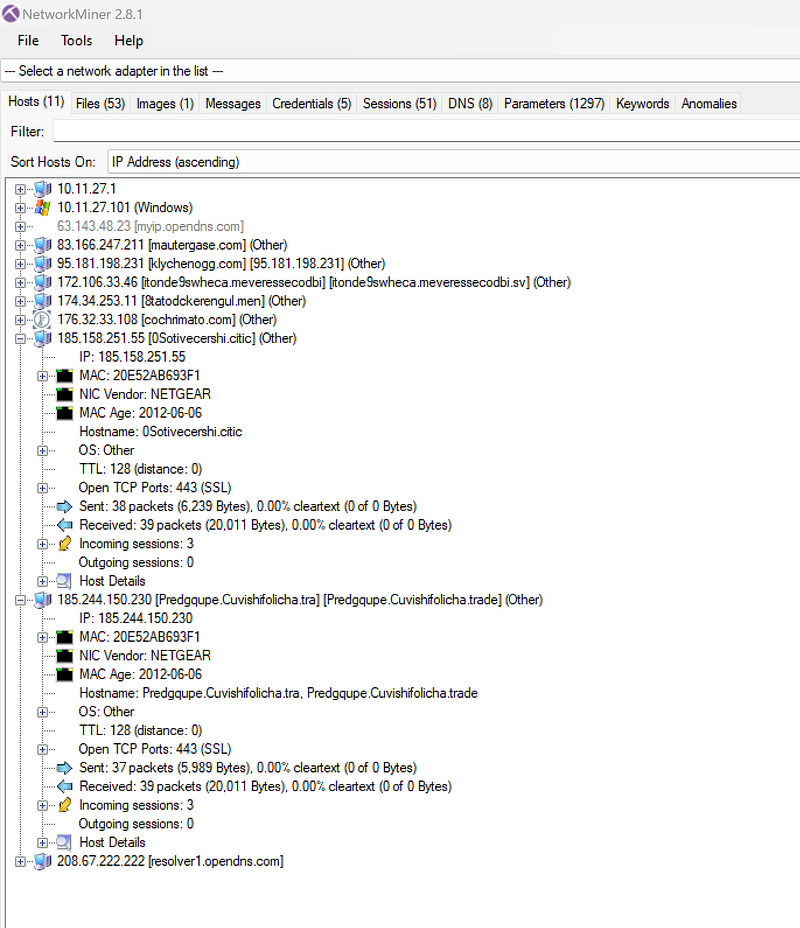Select the 176.32.33.108 [cochrimato.com] row text
The height and width of the screenshot is (928, 800).
click(x=167, y=320)
